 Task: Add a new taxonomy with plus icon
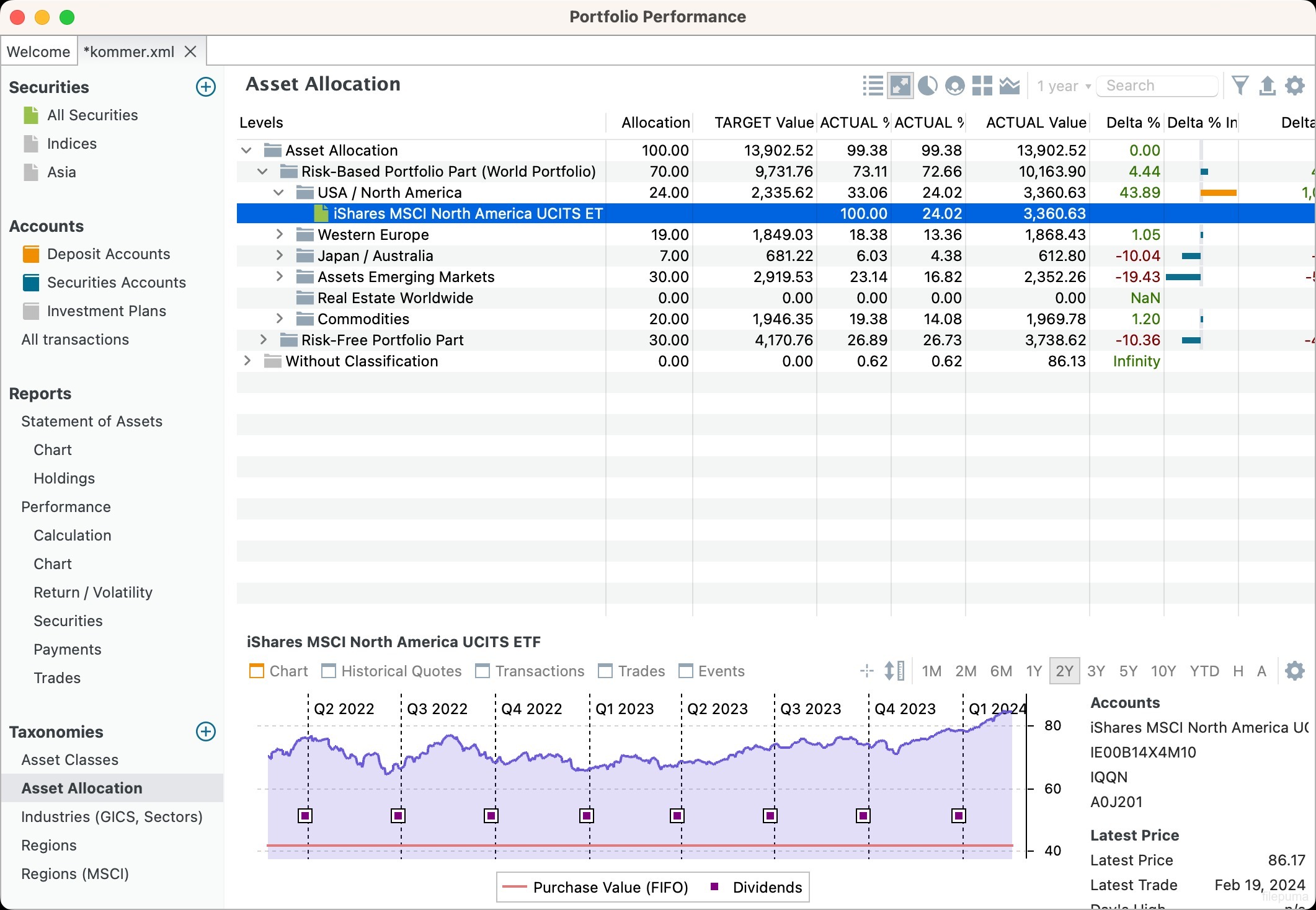(x=206, y=731)
